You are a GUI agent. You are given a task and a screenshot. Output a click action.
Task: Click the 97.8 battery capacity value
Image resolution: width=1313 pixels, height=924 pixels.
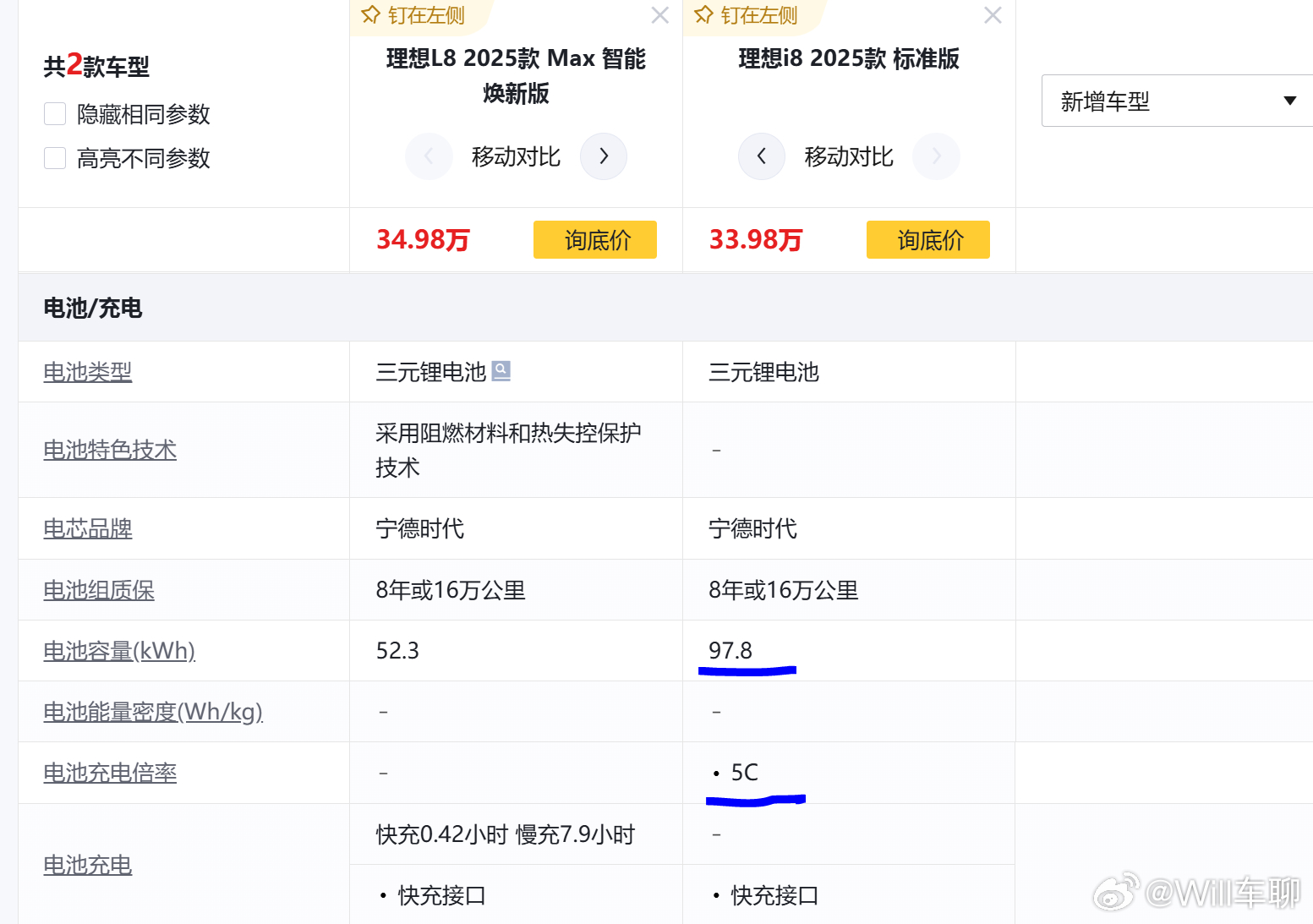[x=730, y=651]
